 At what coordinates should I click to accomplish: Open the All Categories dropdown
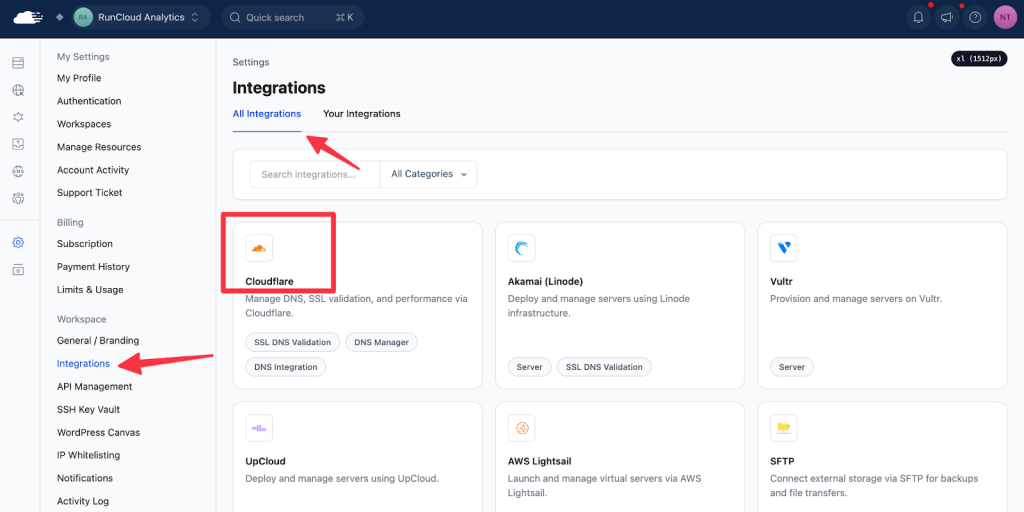click(428, 174)
